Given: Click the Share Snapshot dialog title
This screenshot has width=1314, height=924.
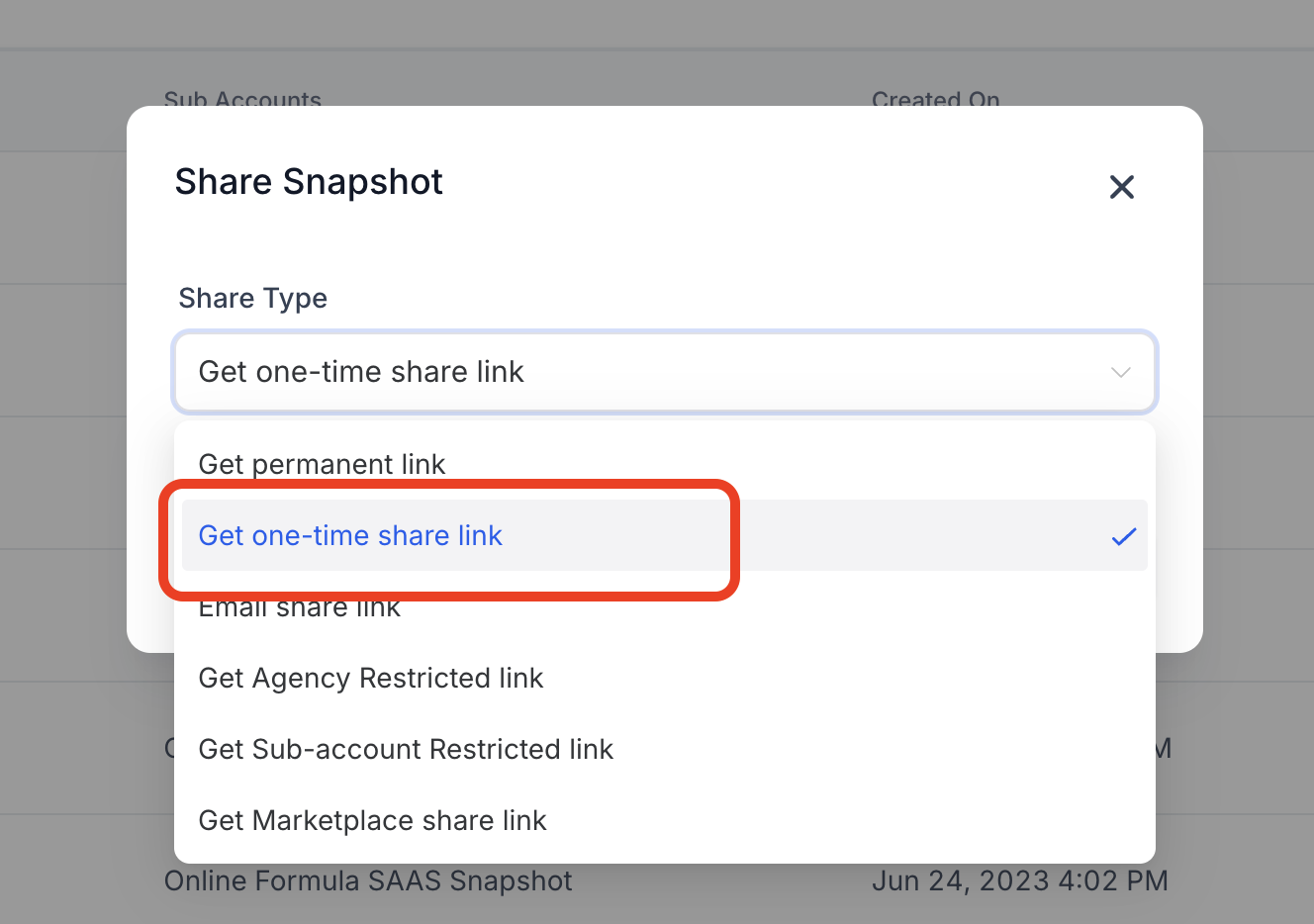Looking at the screenshot, I should [309, 182].
